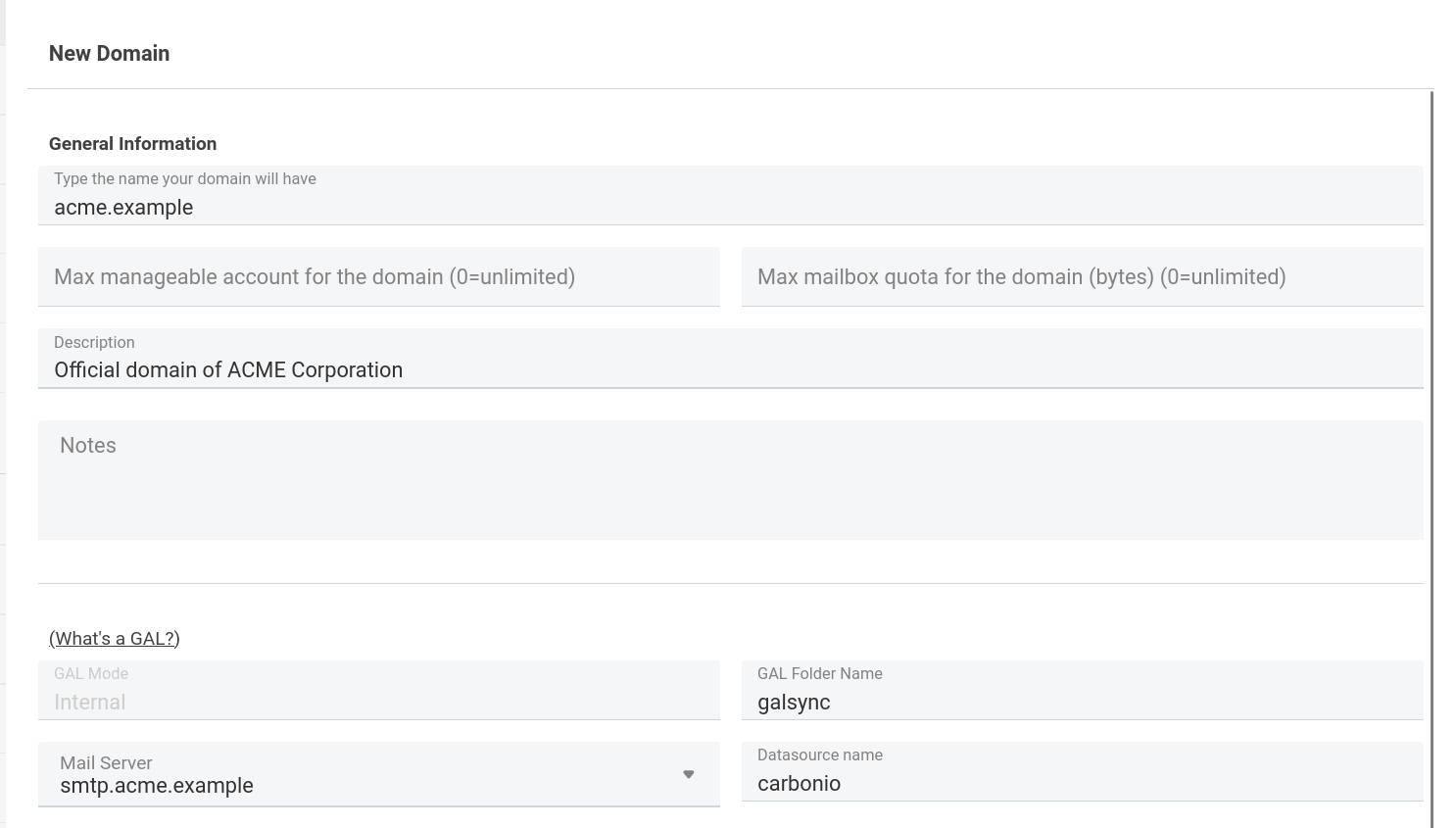Focus the Max manageable account field
The height and width of the screenshot is (828, 1456).
coord(378,276)
